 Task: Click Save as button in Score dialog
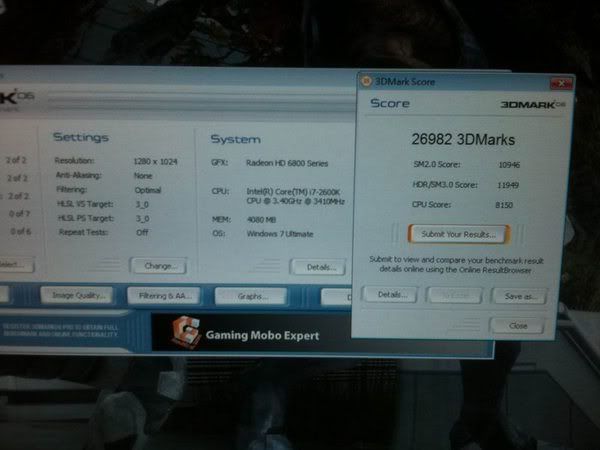(520, 296)
